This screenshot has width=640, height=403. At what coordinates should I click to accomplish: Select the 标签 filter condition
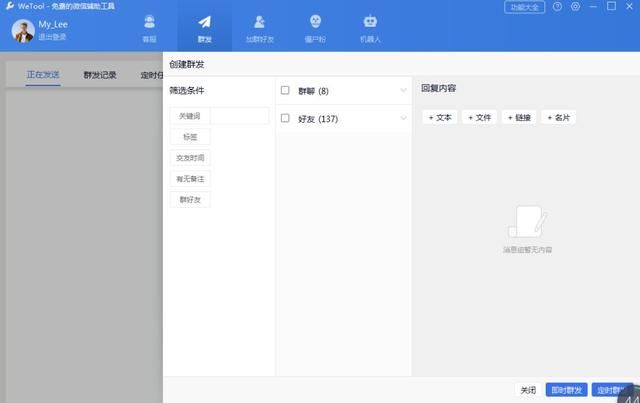click(x=190, y=137)
